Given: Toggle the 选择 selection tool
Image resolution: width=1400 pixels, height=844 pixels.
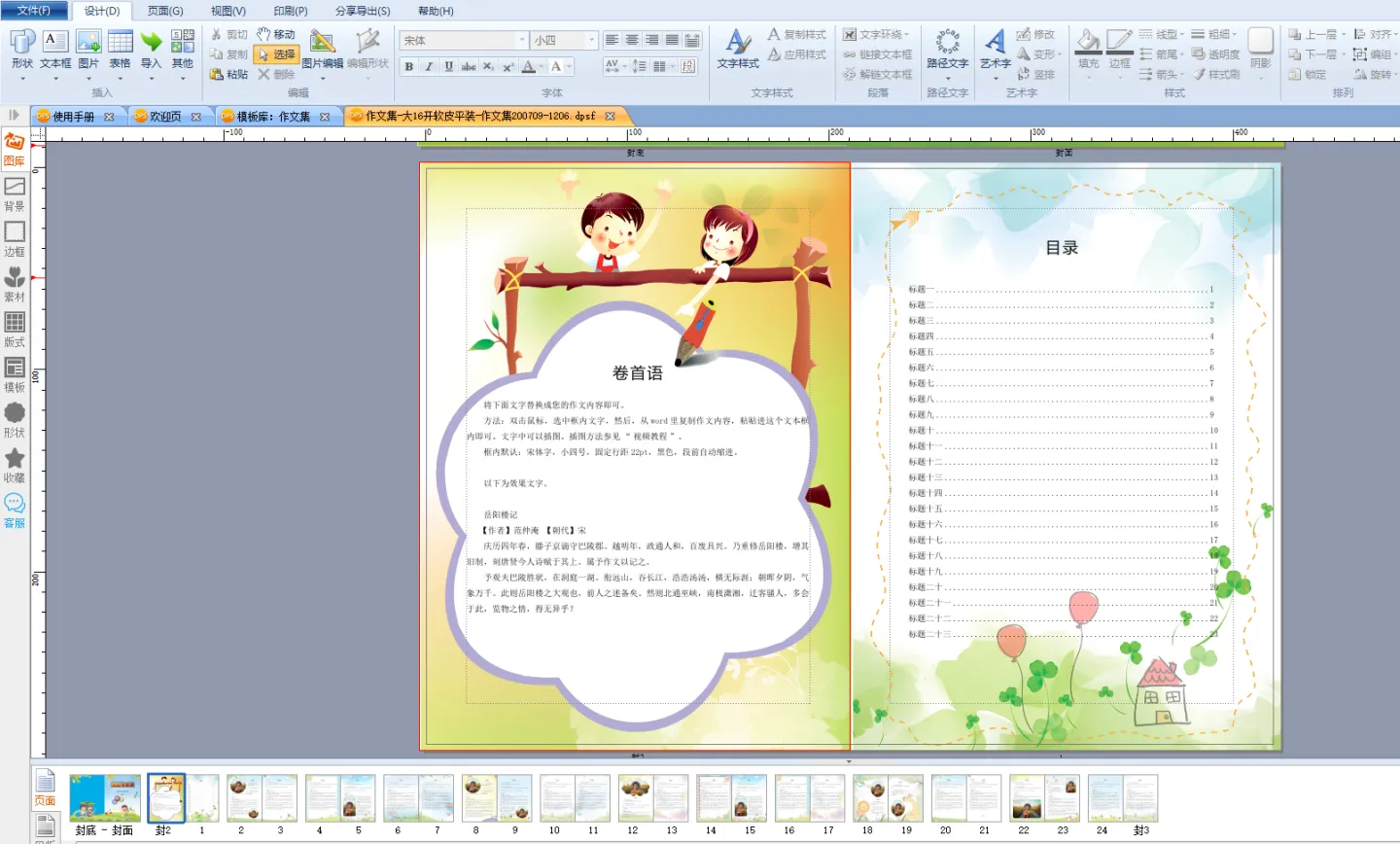Looking at the screenshot, I should (x=276, y=54).
